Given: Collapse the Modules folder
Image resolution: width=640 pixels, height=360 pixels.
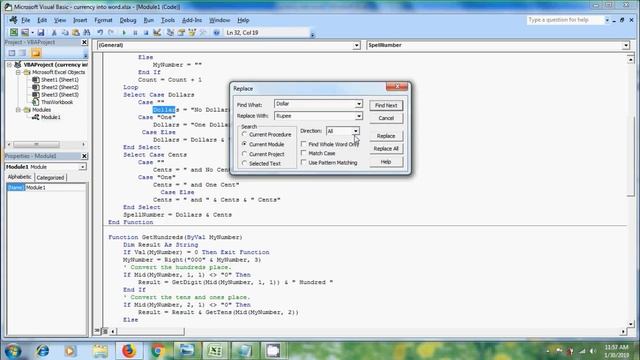Looking at the screenshot, I should click(x=18, y=110).
